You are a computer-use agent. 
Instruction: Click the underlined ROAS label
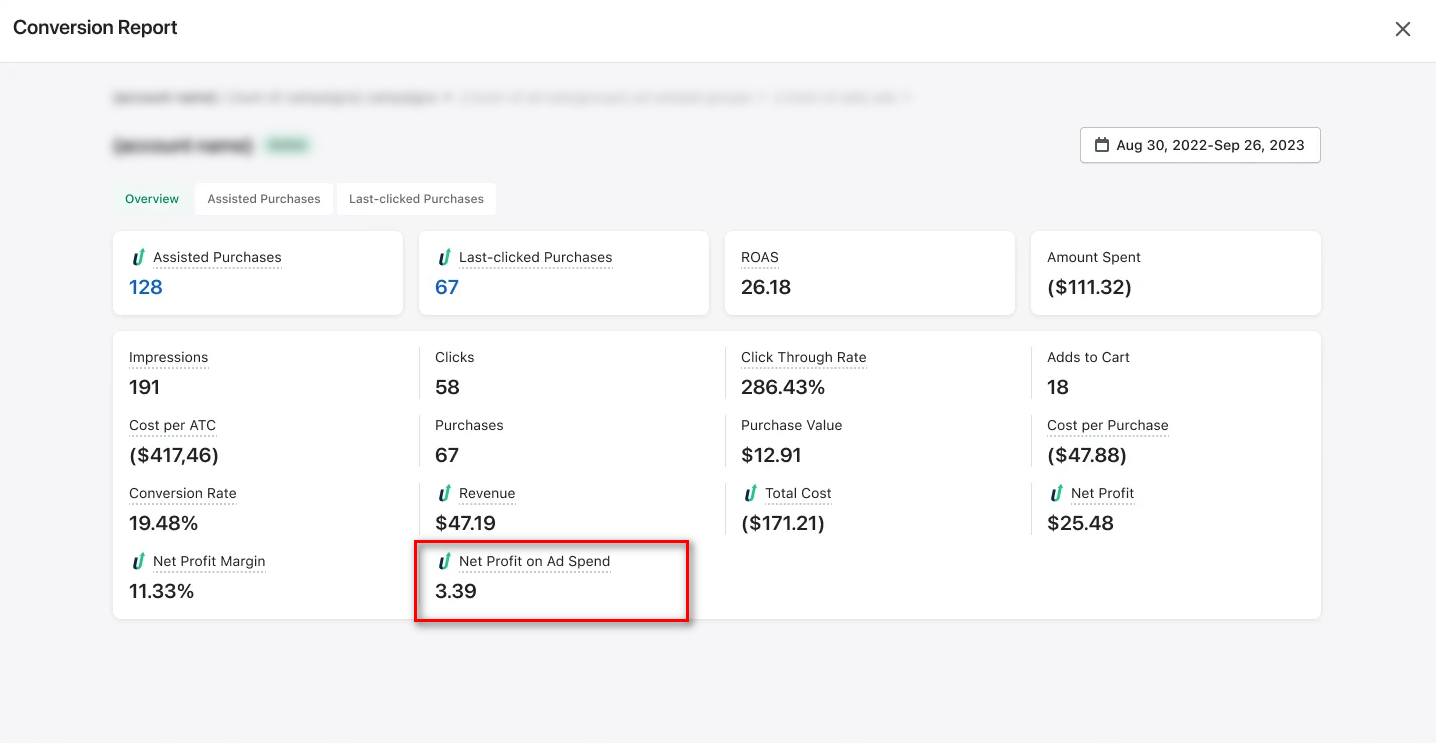(x=759, y=257)
